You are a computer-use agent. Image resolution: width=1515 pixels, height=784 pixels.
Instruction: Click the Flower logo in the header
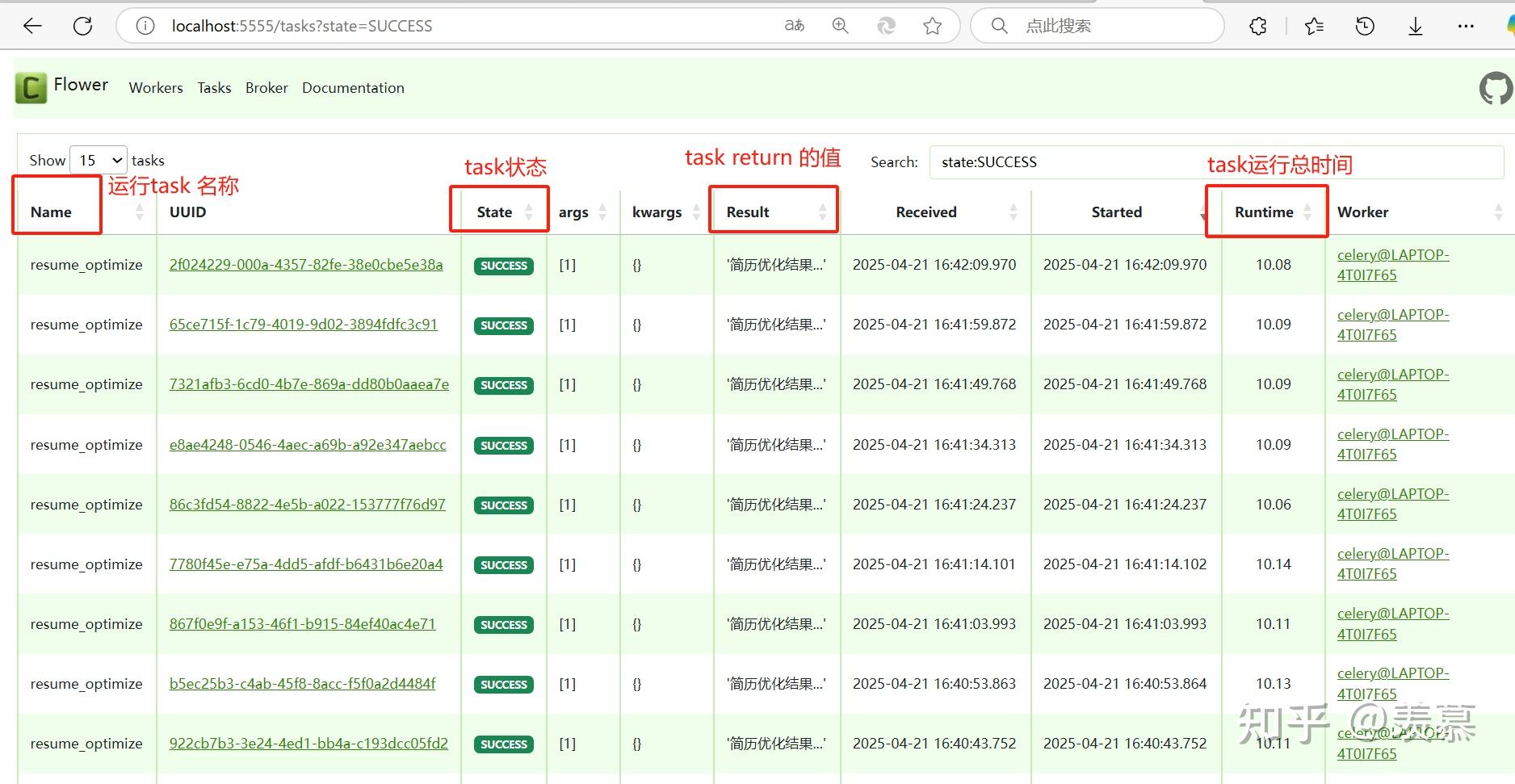click(x=31, y=87)
